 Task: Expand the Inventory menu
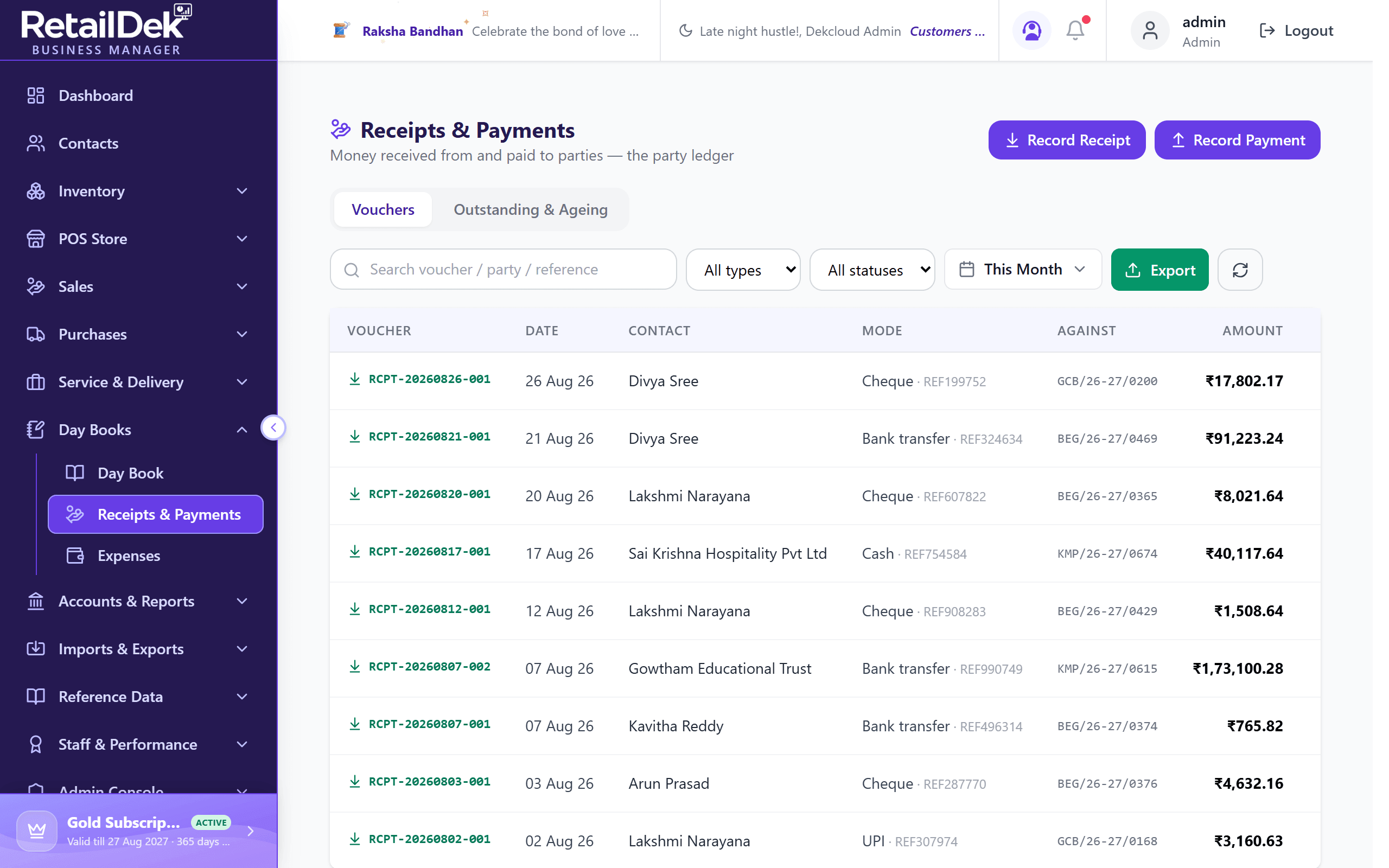pyautogui.click(x=138, y=191)
